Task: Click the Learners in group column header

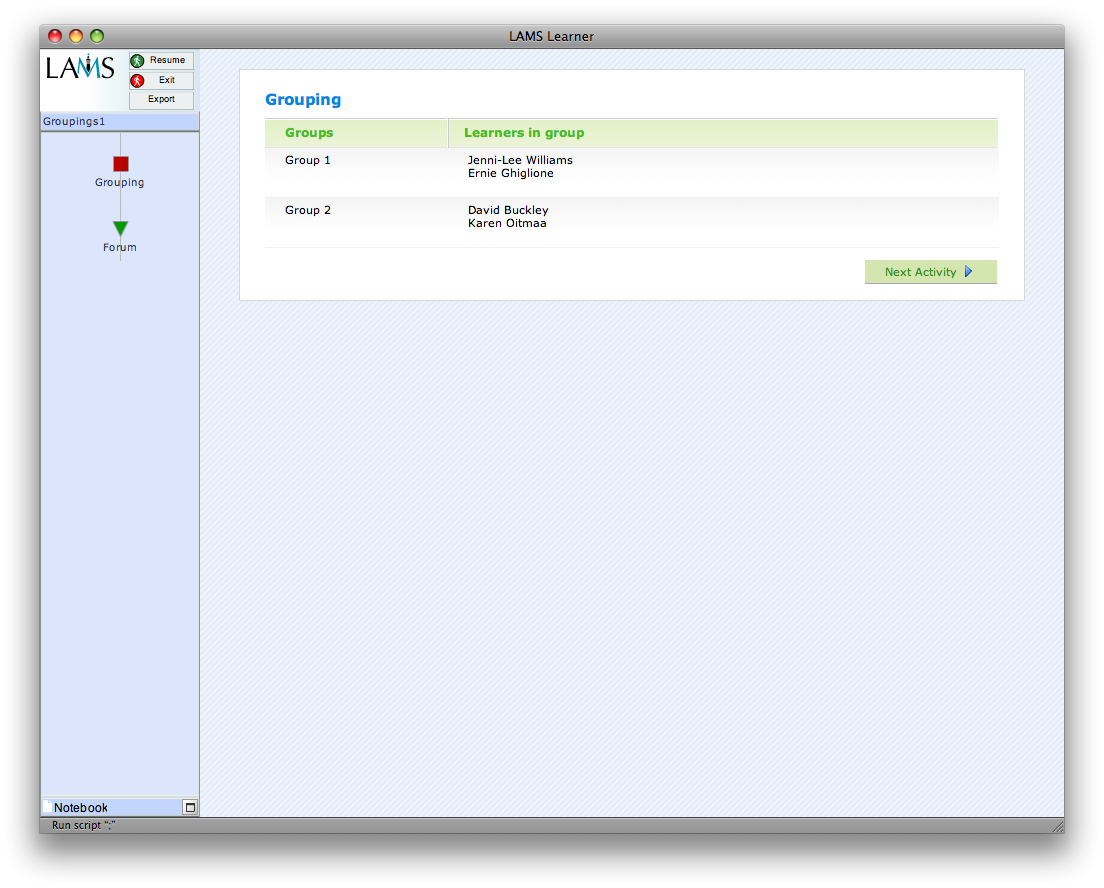Action: (524, 133)
